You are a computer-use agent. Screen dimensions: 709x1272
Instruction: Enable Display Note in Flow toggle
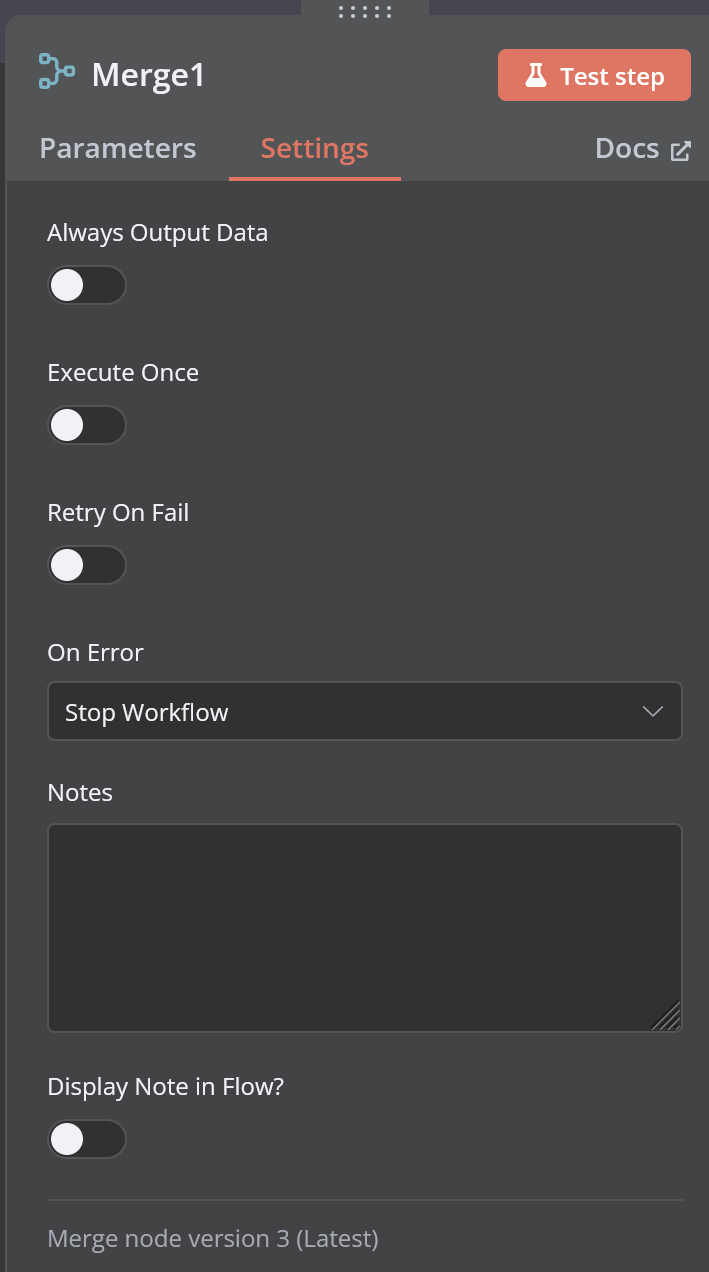87,1139
